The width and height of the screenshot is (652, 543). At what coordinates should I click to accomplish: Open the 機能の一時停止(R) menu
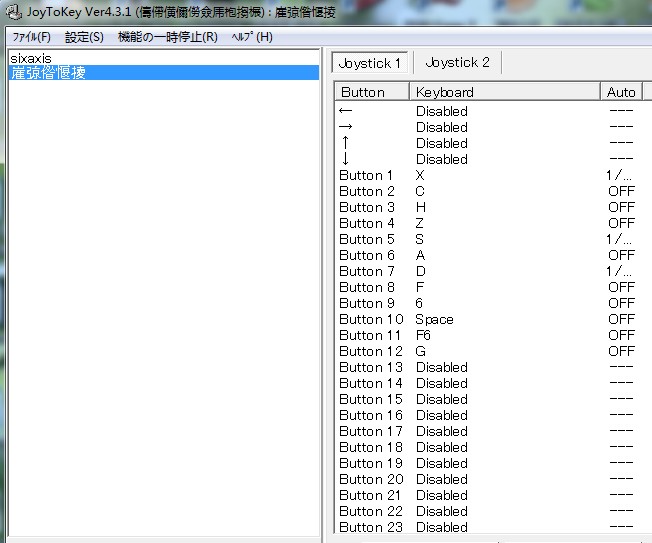coord(167,37)
